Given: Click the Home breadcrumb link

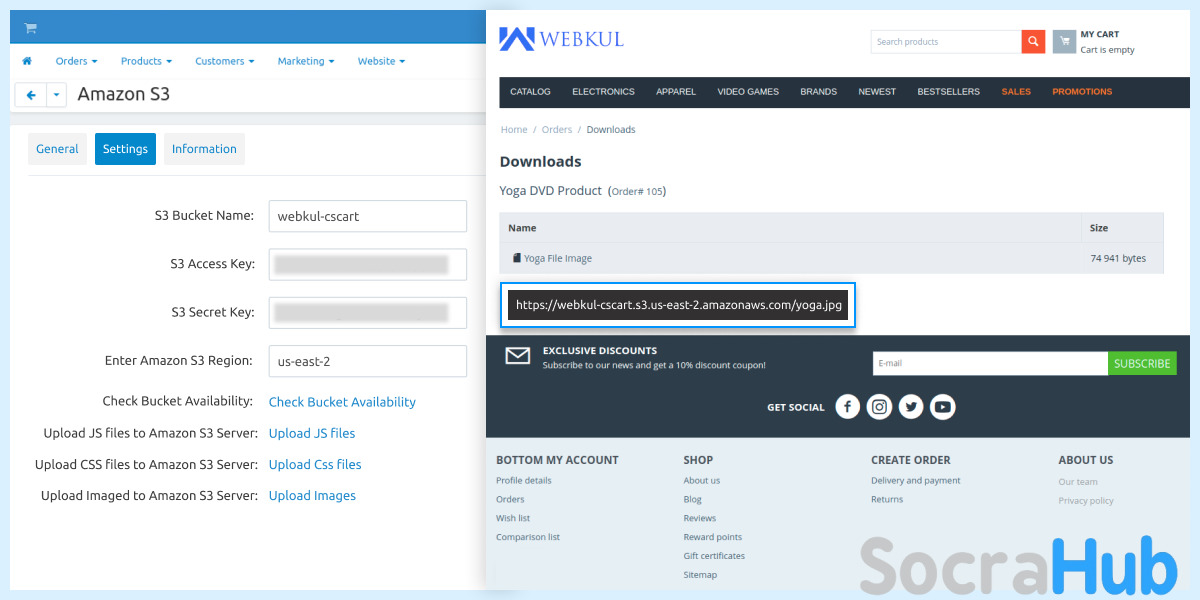Looking at the screenshot, I should click(514, 130).
